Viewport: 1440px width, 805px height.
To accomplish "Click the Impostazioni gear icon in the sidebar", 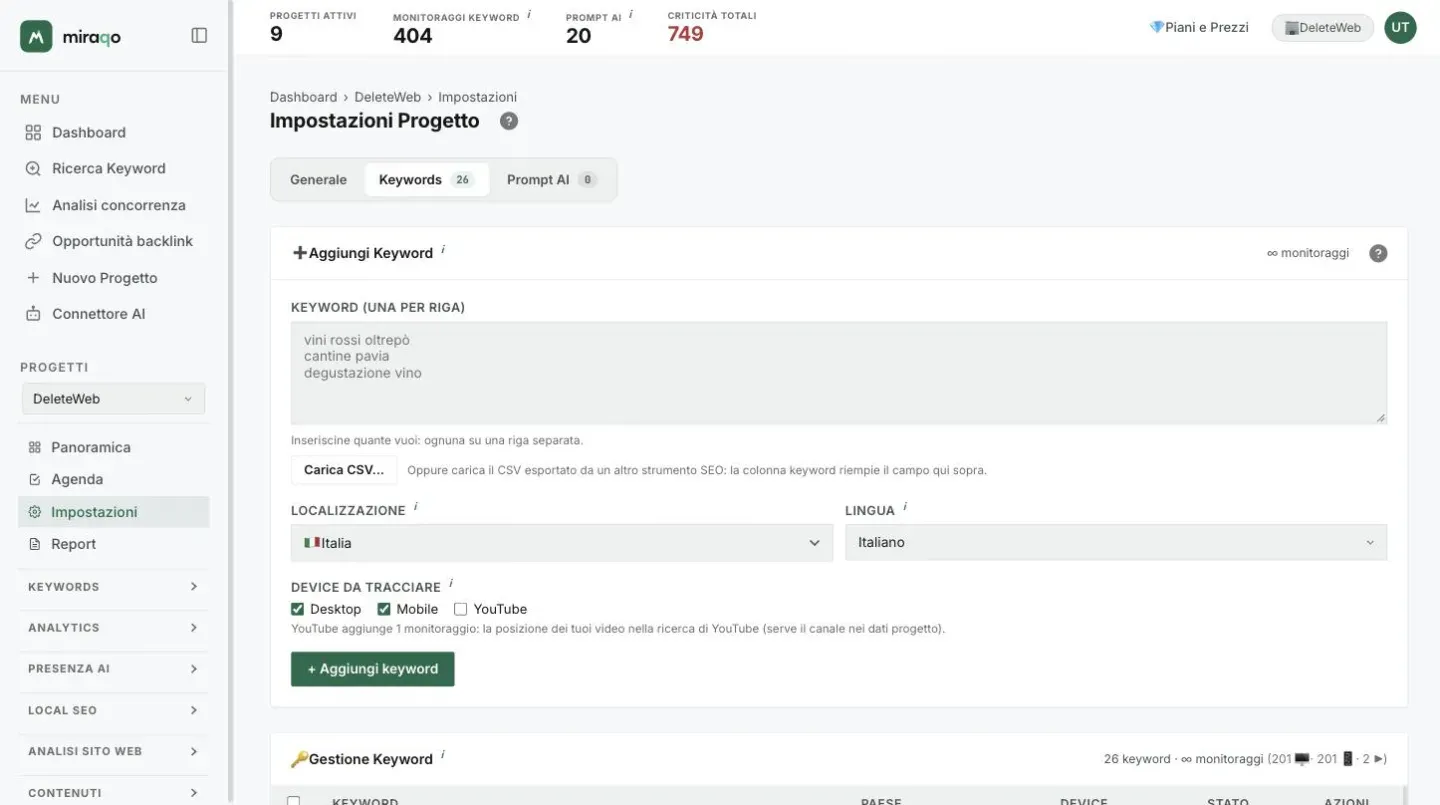I will click(35, 512).
